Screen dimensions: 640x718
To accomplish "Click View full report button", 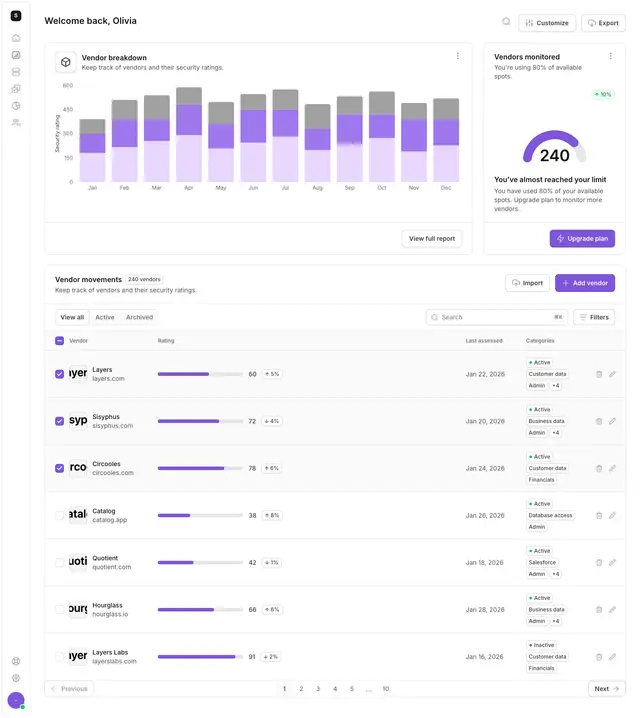I will point(432,239).
